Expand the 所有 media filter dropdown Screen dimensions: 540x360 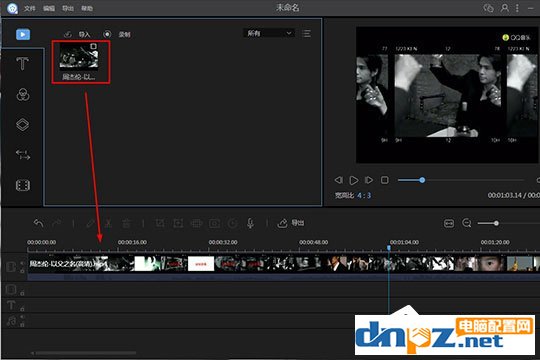[269, 33]
